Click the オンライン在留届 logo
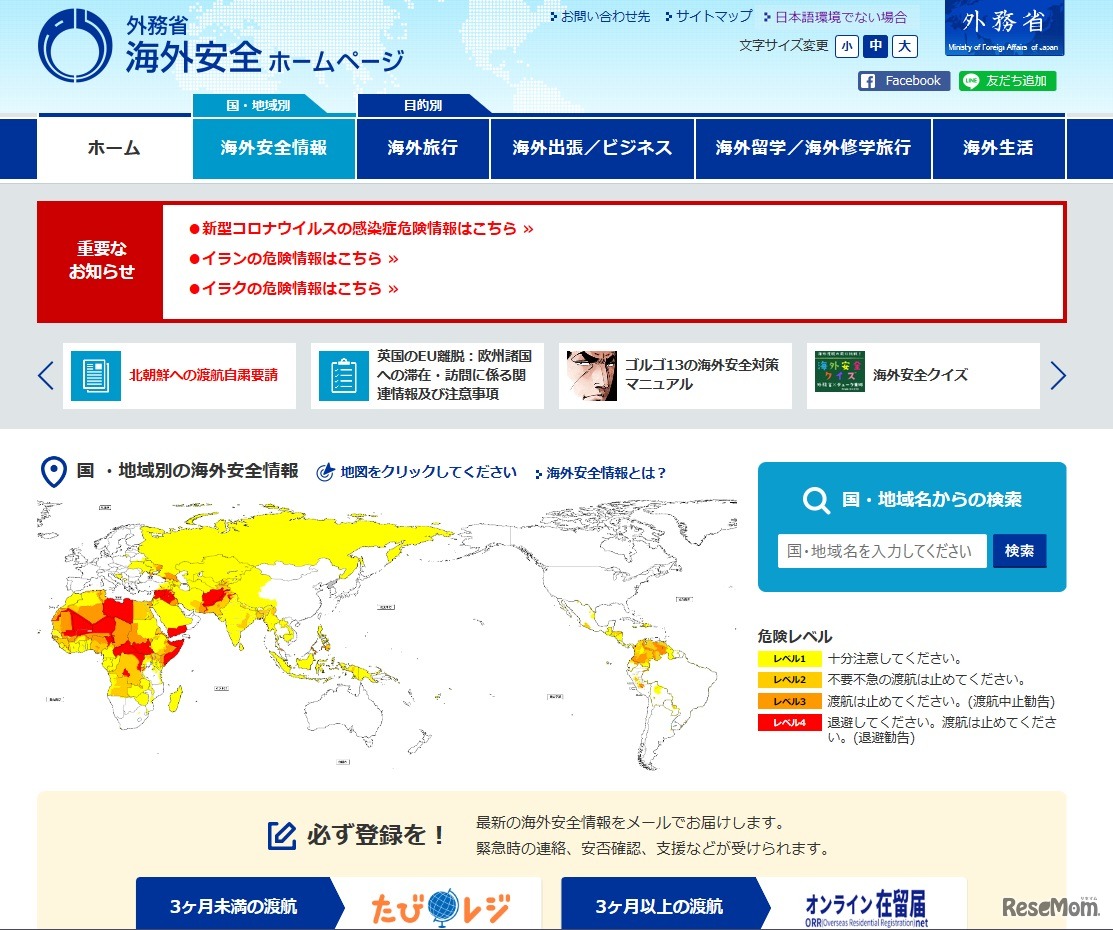The height and width of the screenshot is (930, 1113). pos(868,905)
